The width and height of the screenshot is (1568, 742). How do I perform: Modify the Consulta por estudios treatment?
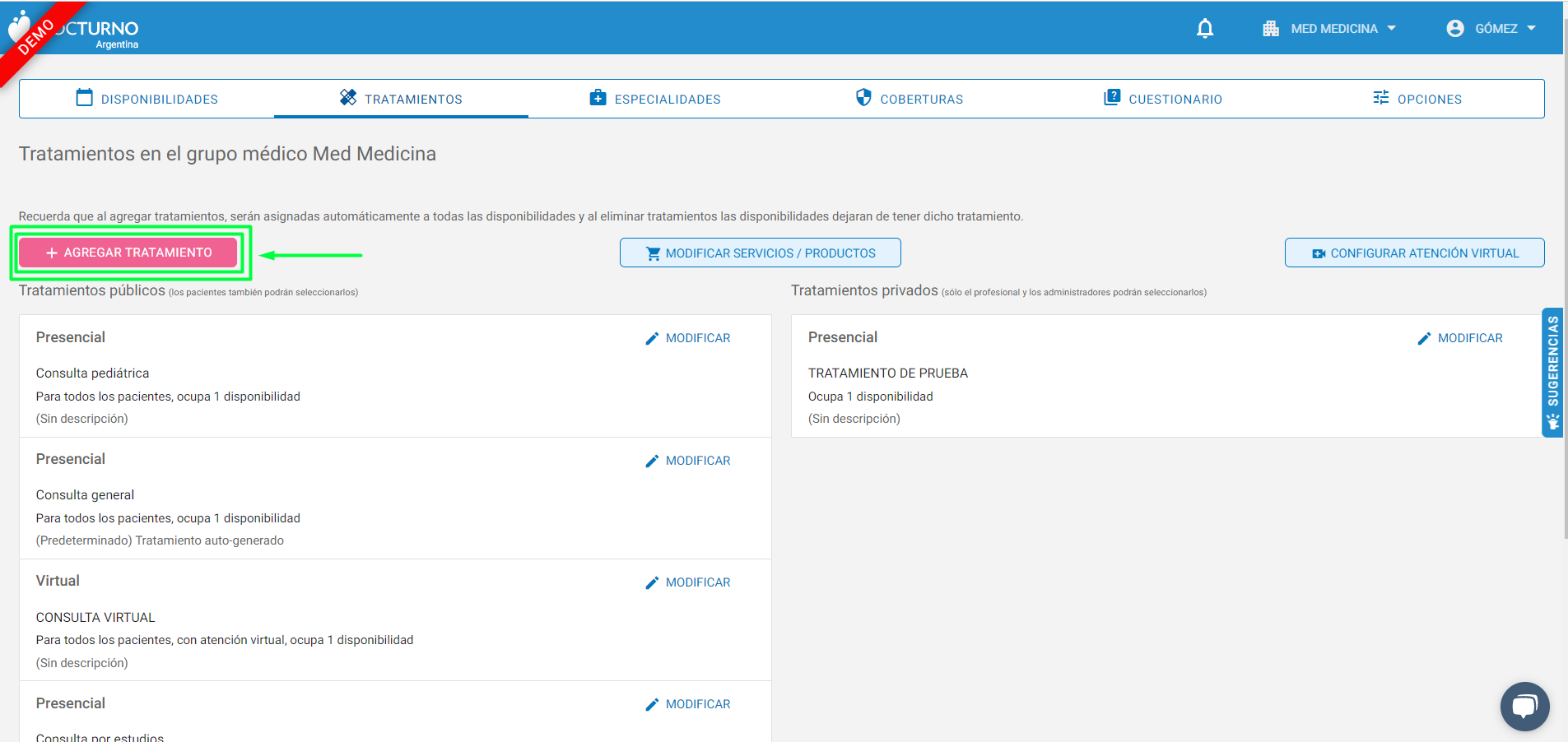coord(688,704)
